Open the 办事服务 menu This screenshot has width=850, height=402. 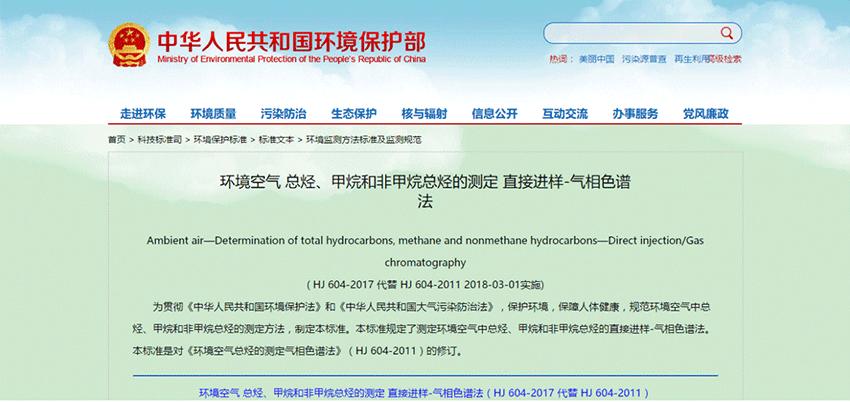(x=635, y=114)
